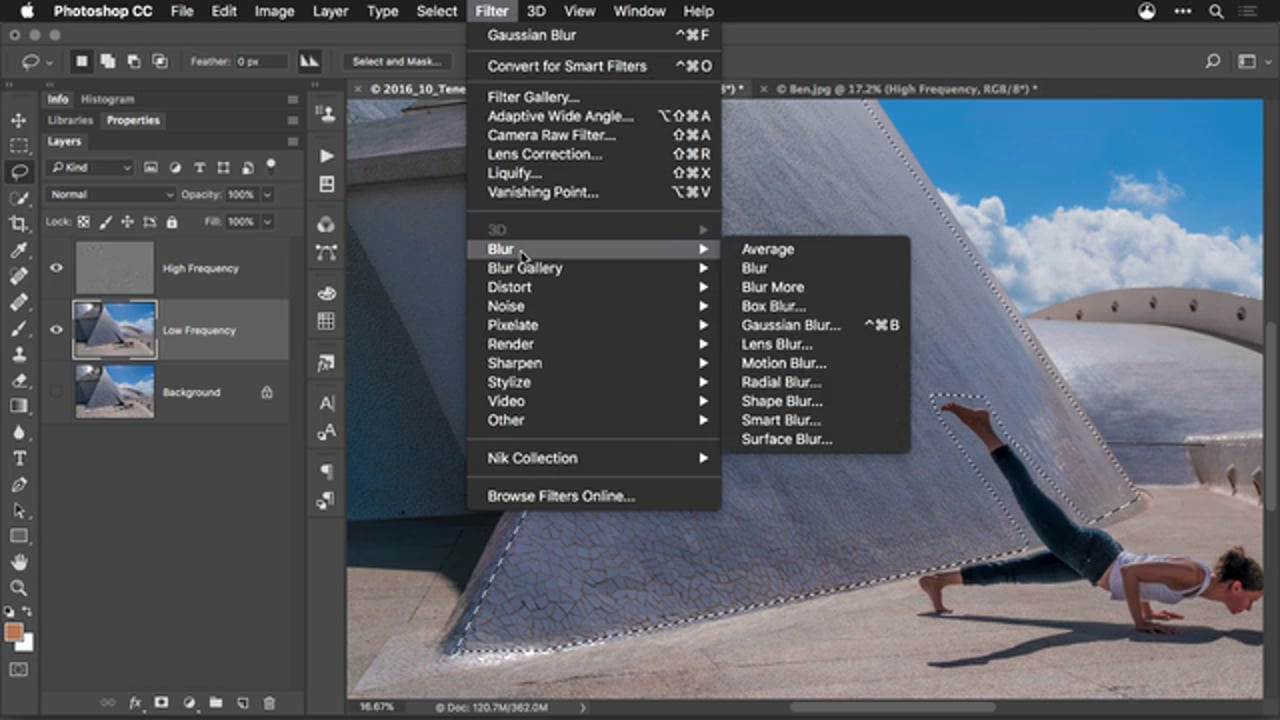Select Convert for Smart Filters

[594, 66]
